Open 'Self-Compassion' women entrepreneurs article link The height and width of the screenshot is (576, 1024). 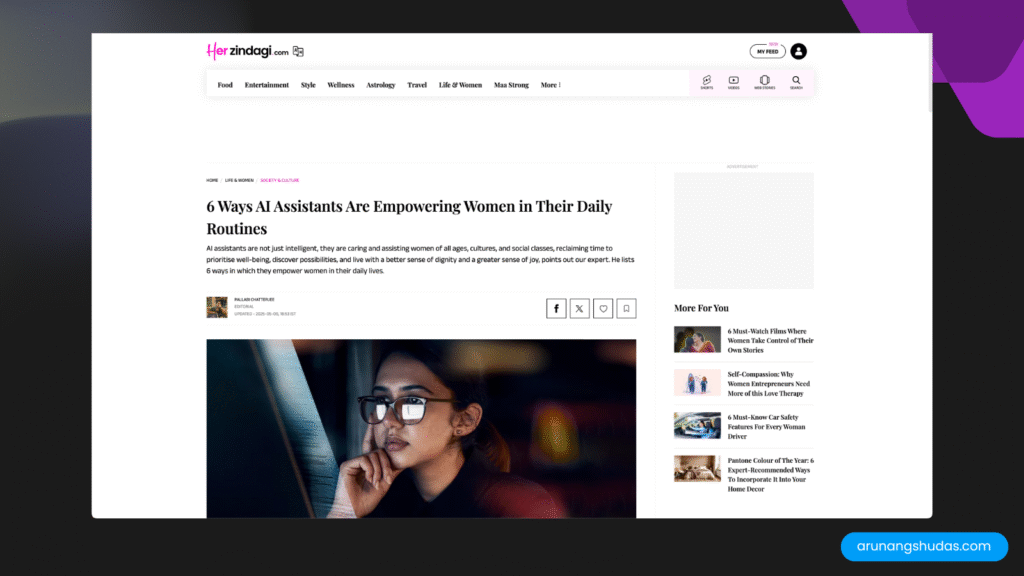(769, 384)
